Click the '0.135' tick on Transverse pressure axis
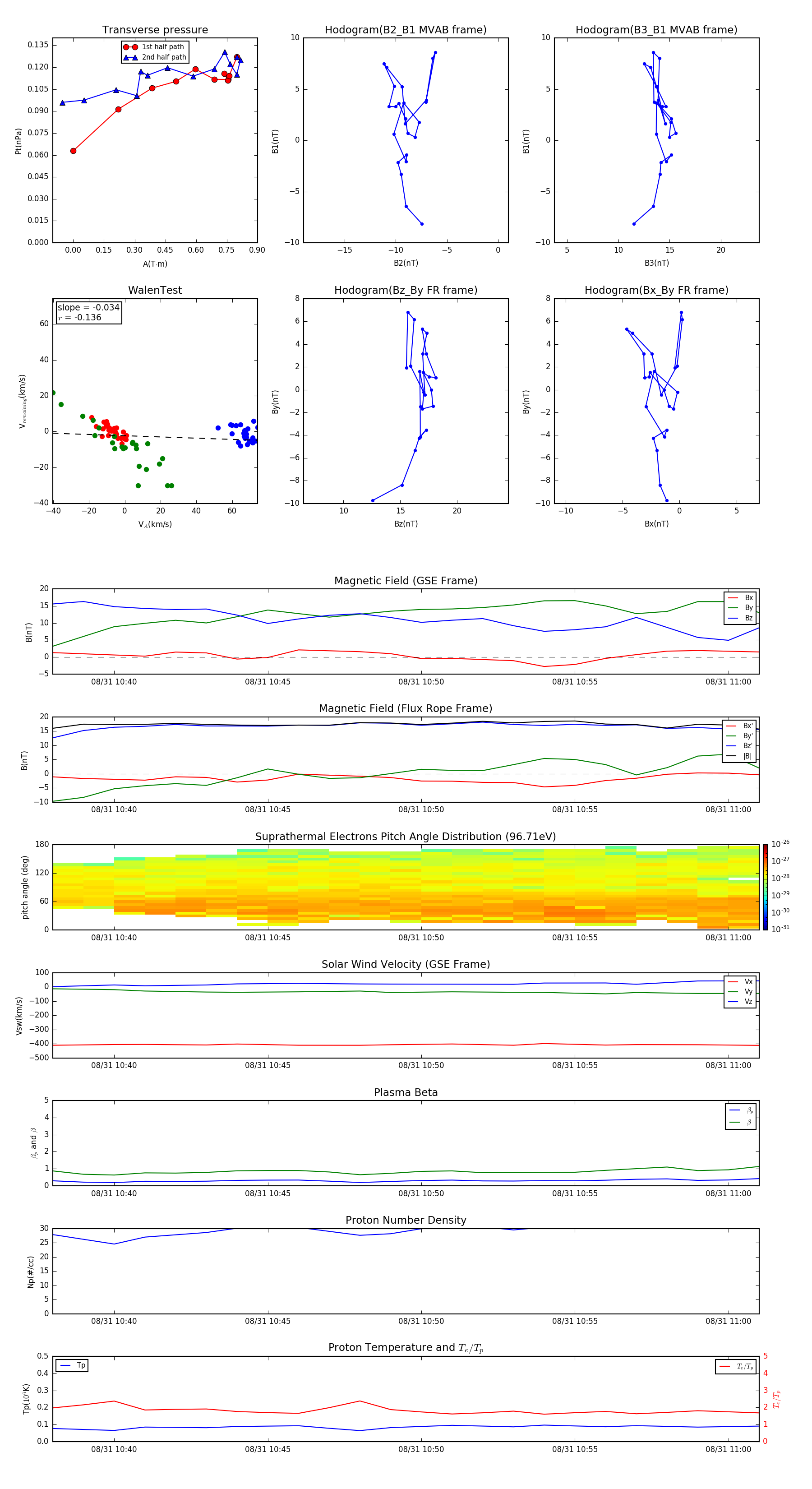This screenshot has height=1489, width=812. pyautogui.click(x=38, y=45)
